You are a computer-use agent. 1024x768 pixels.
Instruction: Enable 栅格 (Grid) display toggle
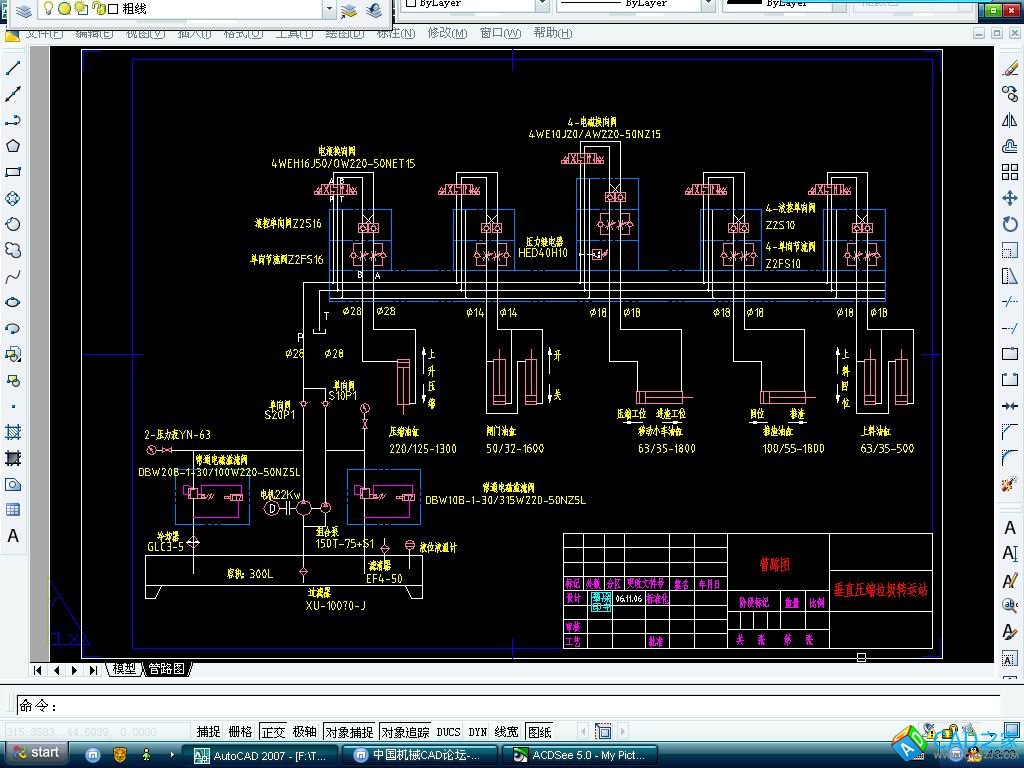click(x=241, y=732)
